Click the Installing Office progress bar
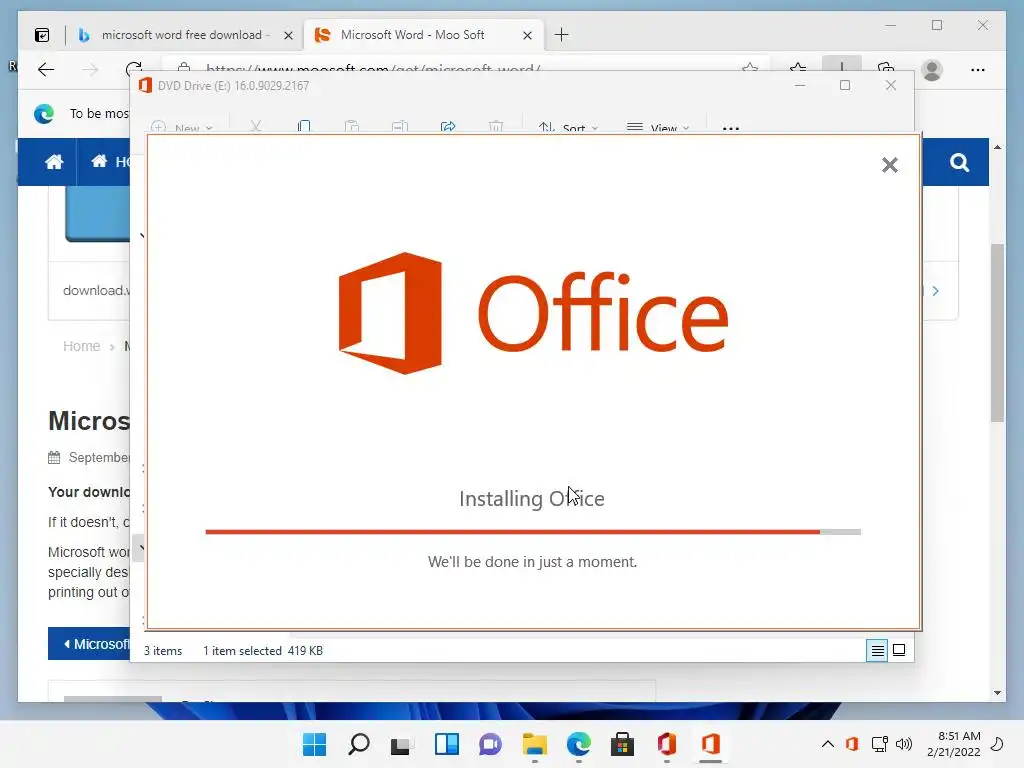Image resolution: width=1024 pixels, height=768 pixels. click(533, 532)
